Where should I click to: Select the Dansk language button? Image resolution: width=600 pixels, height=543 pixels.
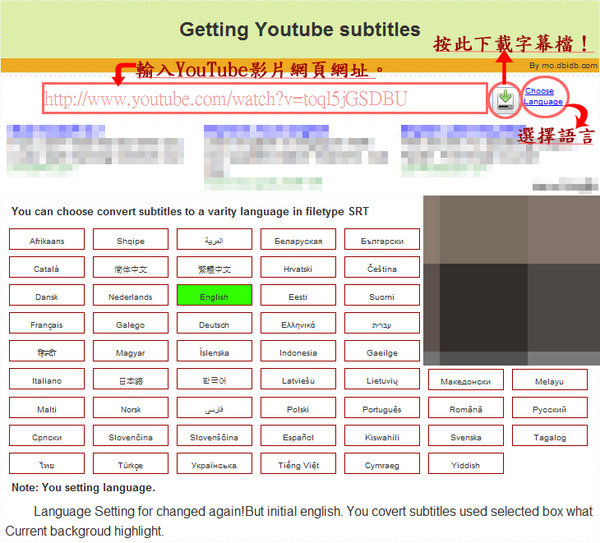click(47, 295)
